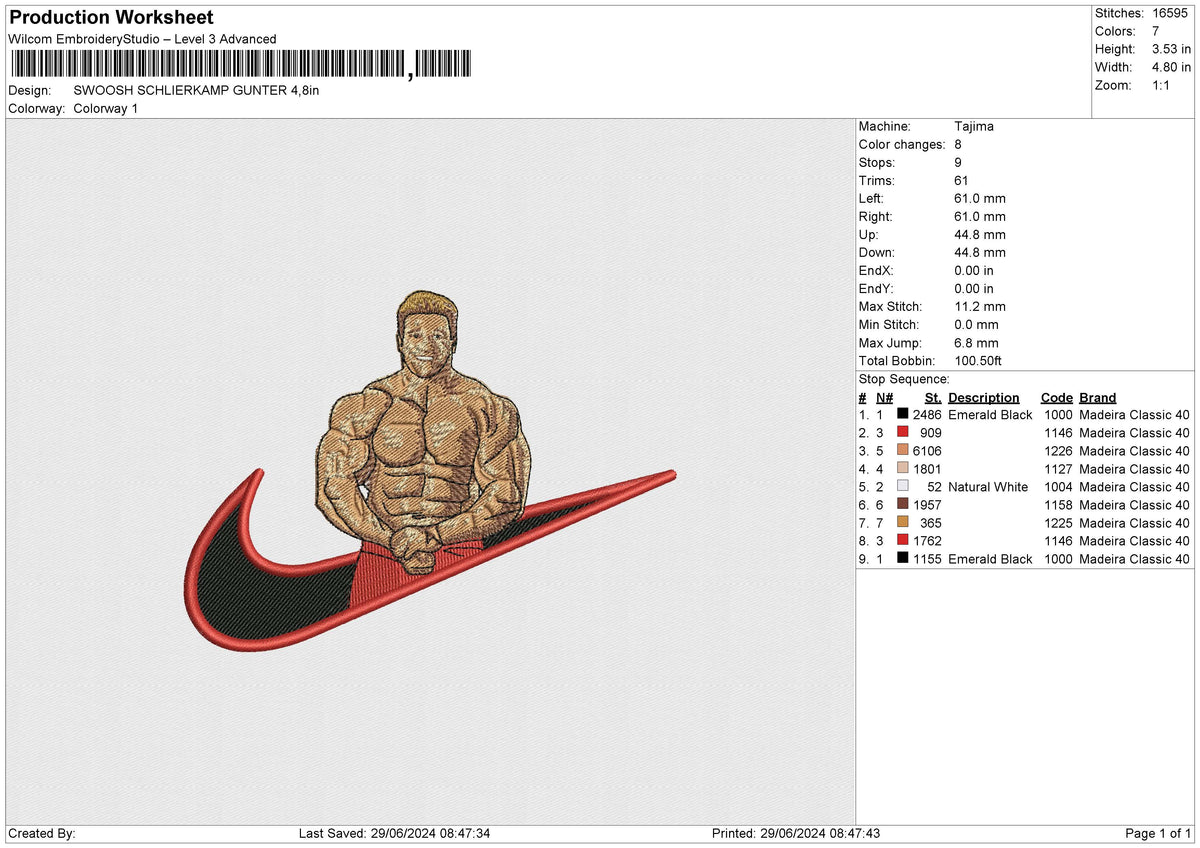This screenshot has width=1200, height=848.
Task: Select the light pink swatch beside 1801
Action: (902, 469)
